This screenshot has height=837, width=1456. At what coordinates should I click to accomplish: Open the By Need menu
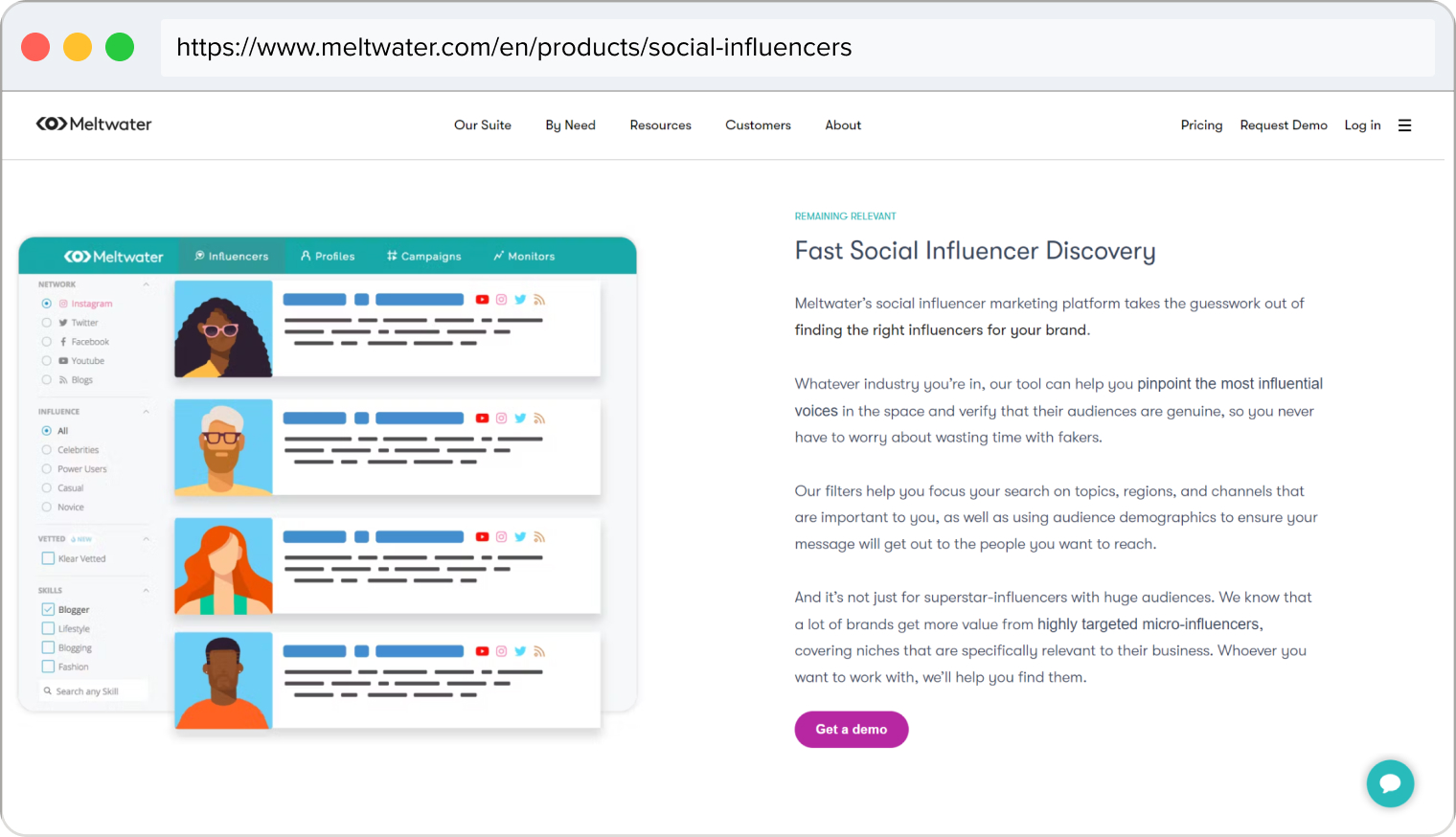pyautogui.click(x=571, y=125)
